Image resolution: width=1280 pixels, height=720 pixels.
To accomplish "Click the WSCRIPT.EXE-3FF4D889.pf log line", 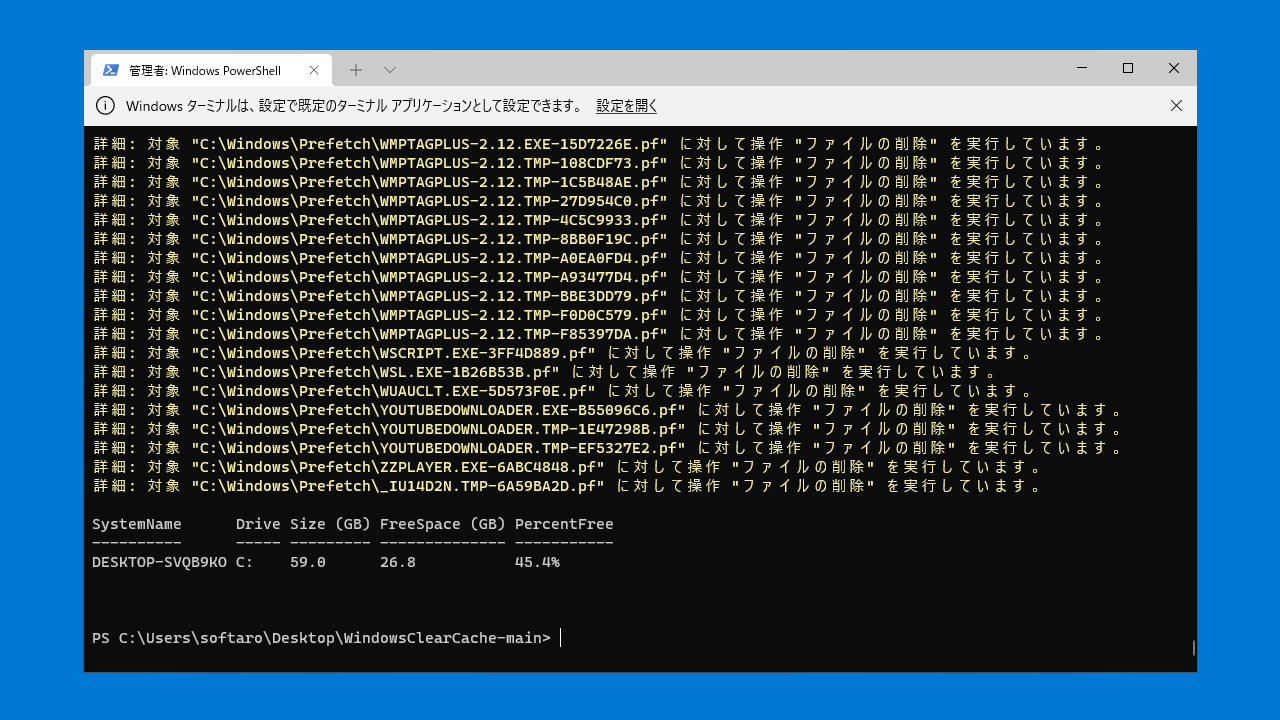I will tap(562, 353).
